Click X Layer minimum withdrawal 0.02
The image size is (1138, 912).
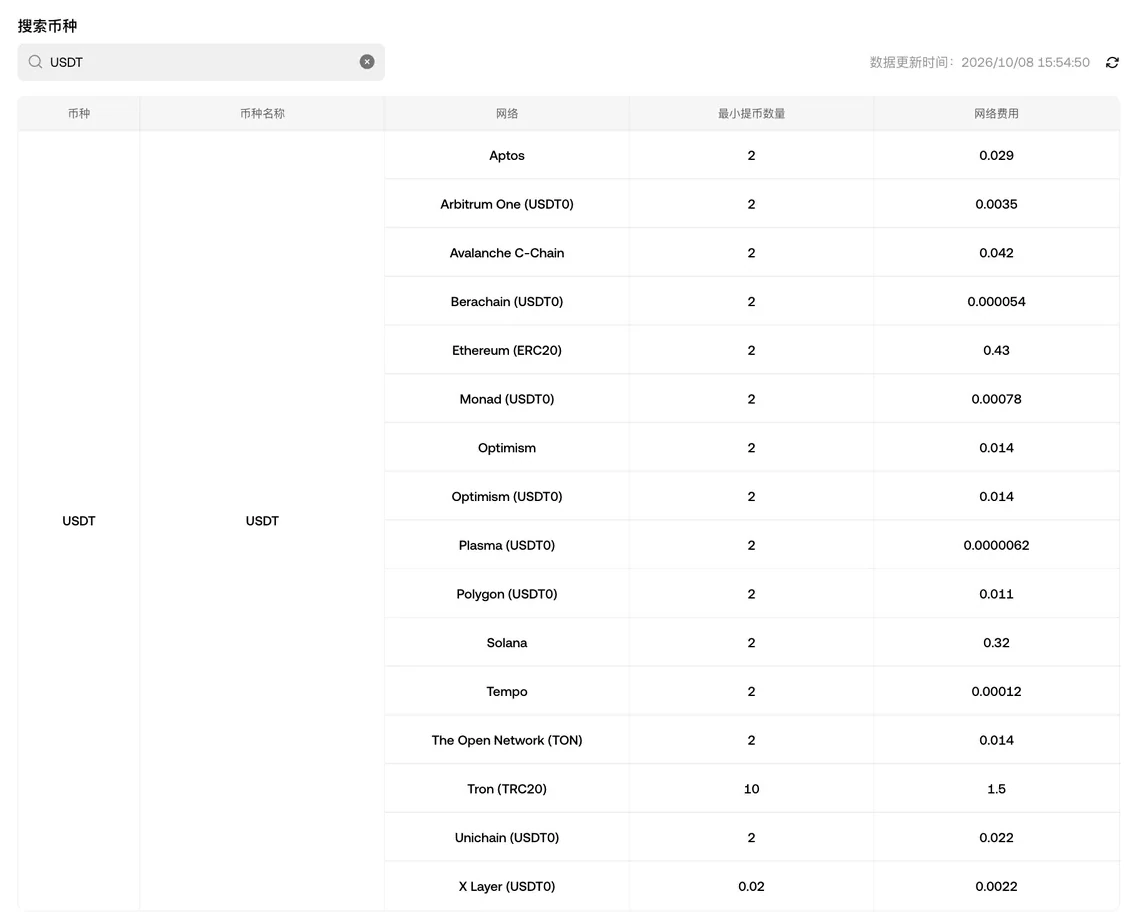[x=751, y=886]
